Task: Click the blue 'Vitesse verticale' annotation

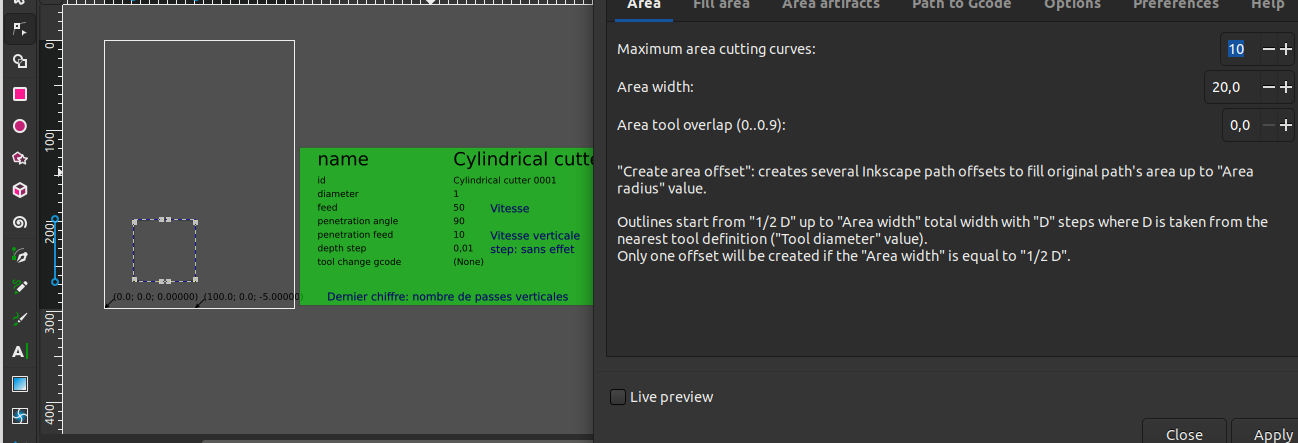Action: (535, 236)
